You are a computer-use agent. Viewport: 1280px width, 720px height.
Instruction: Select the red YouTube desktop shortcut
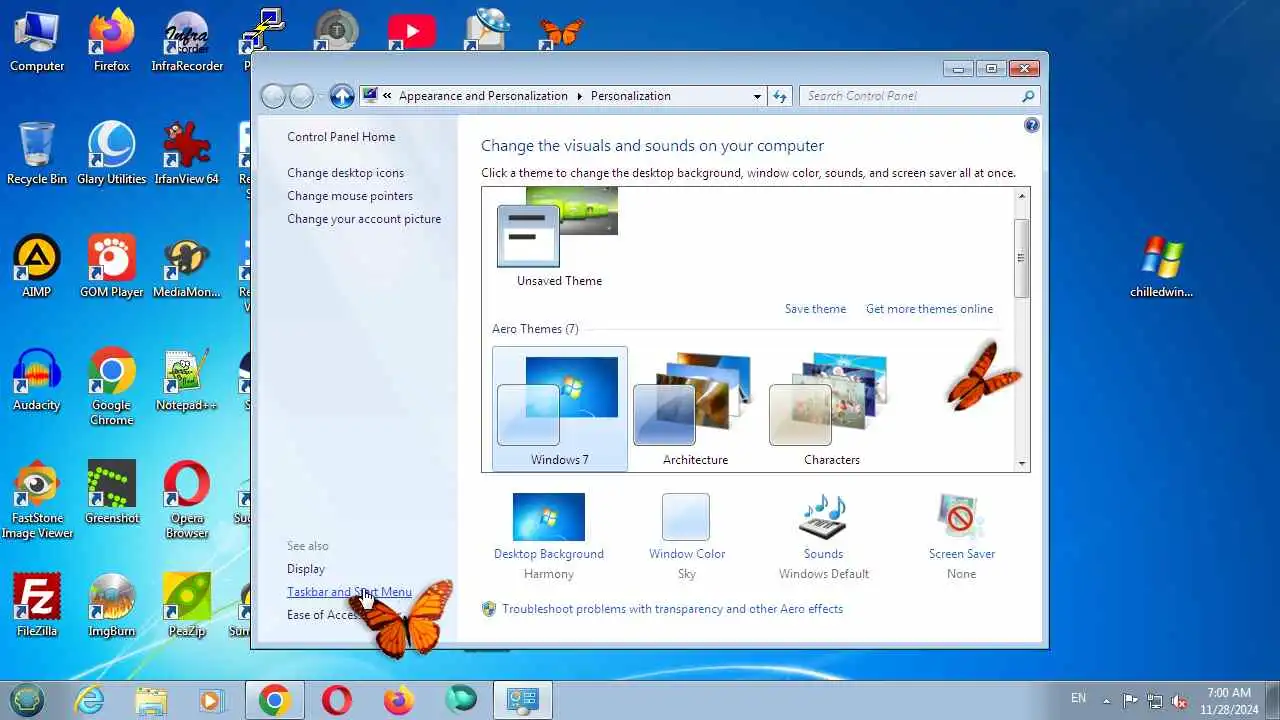(x=411, y=30)
